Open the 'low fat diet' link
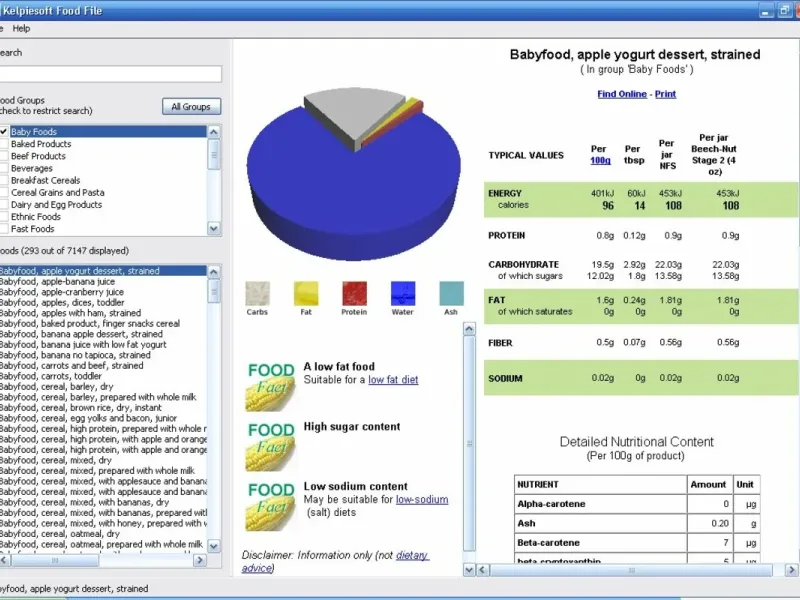The height and width of the screenshot is (600, 800). (x=393, y=380)
